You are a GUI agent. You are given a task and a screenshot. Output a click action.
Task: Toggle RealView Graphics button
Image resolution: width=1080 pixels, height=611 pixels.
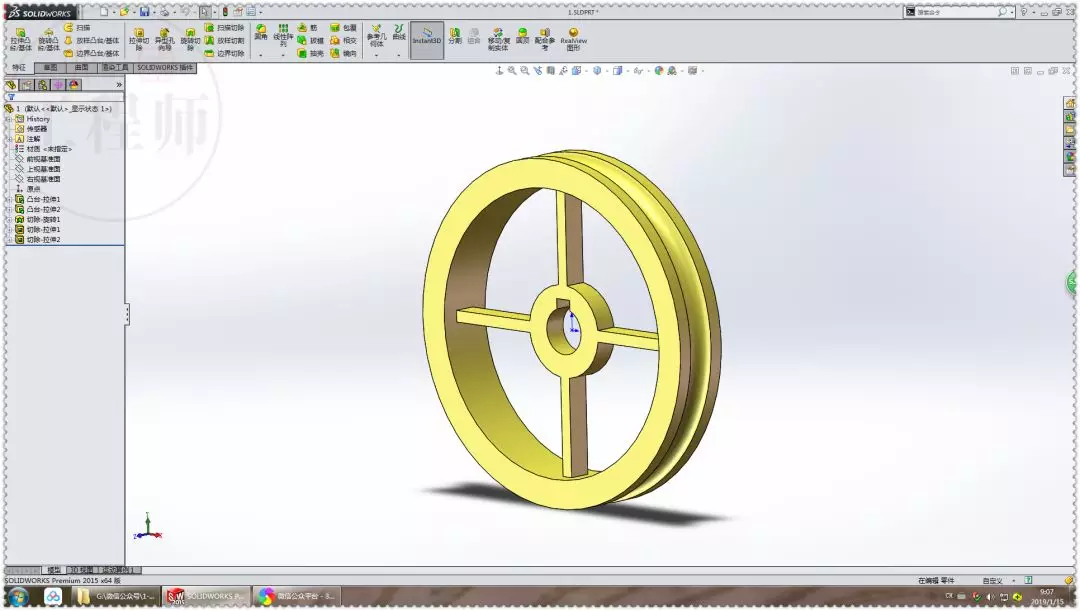tap(573, 39)
